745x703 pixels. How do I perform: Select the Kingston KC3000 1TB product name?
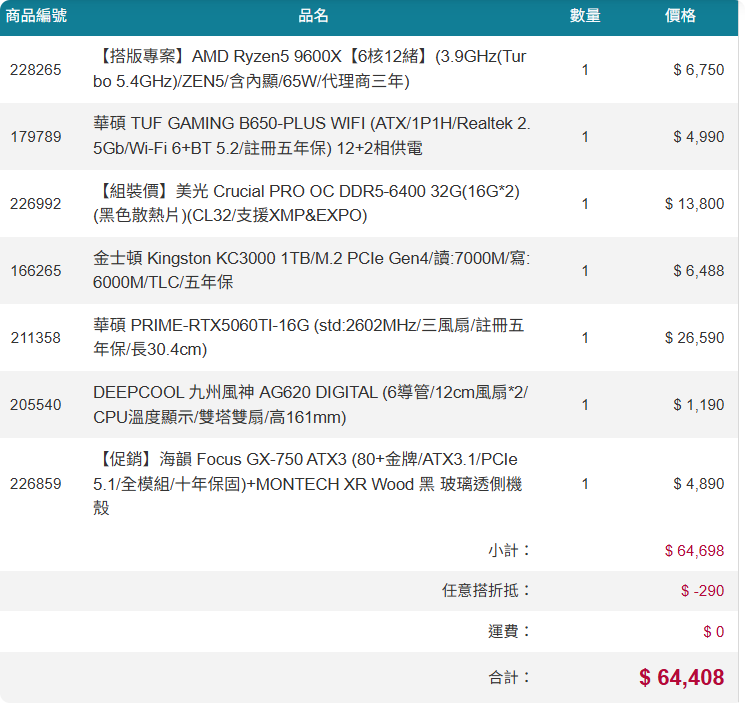tap(312, 270)
